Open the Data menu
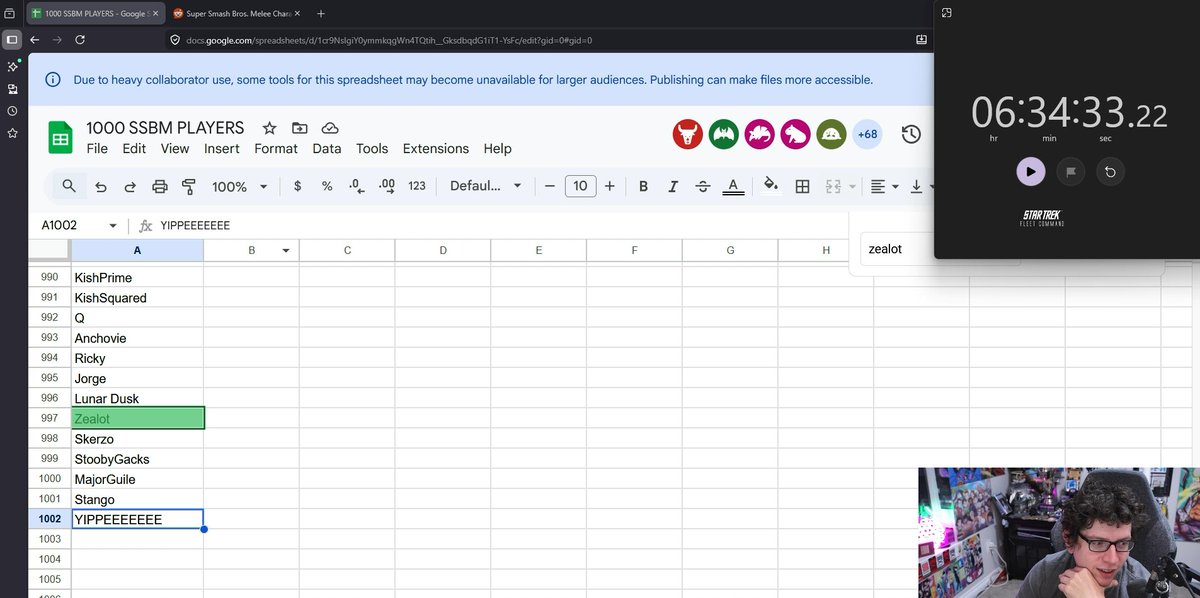1200x598 pixels. (x=327, y=148)
